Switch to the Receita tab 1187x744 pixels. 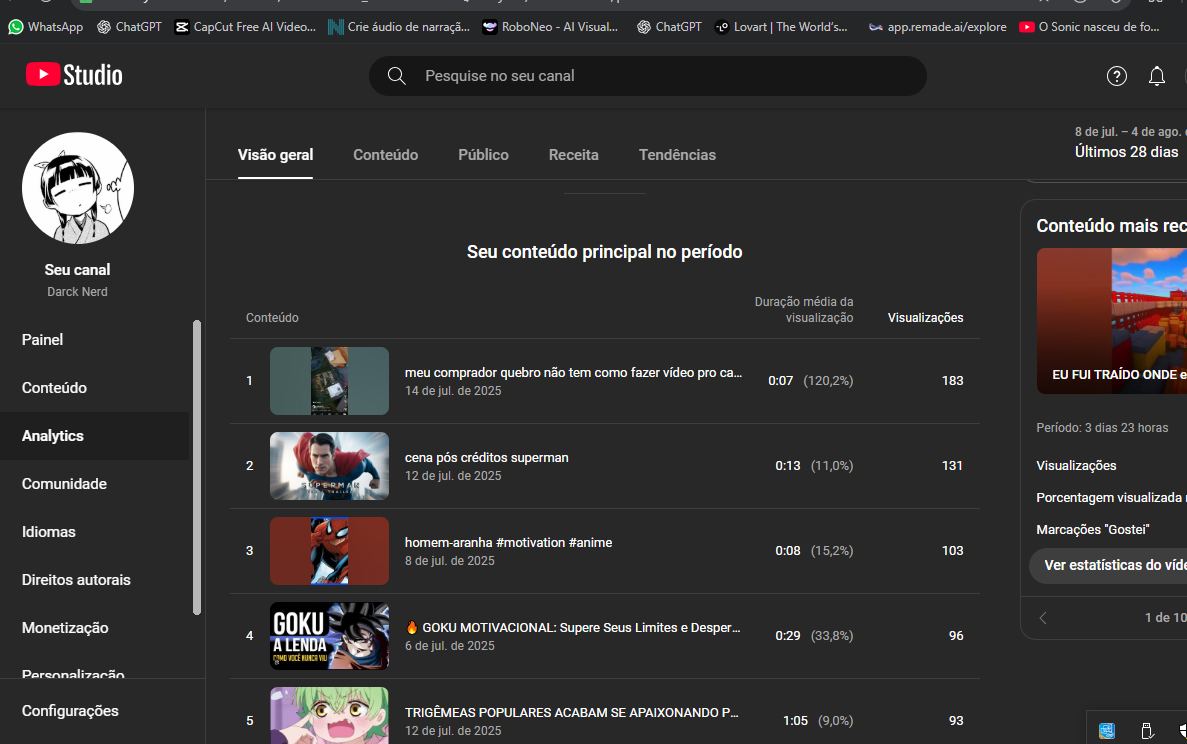coord(573,154)
